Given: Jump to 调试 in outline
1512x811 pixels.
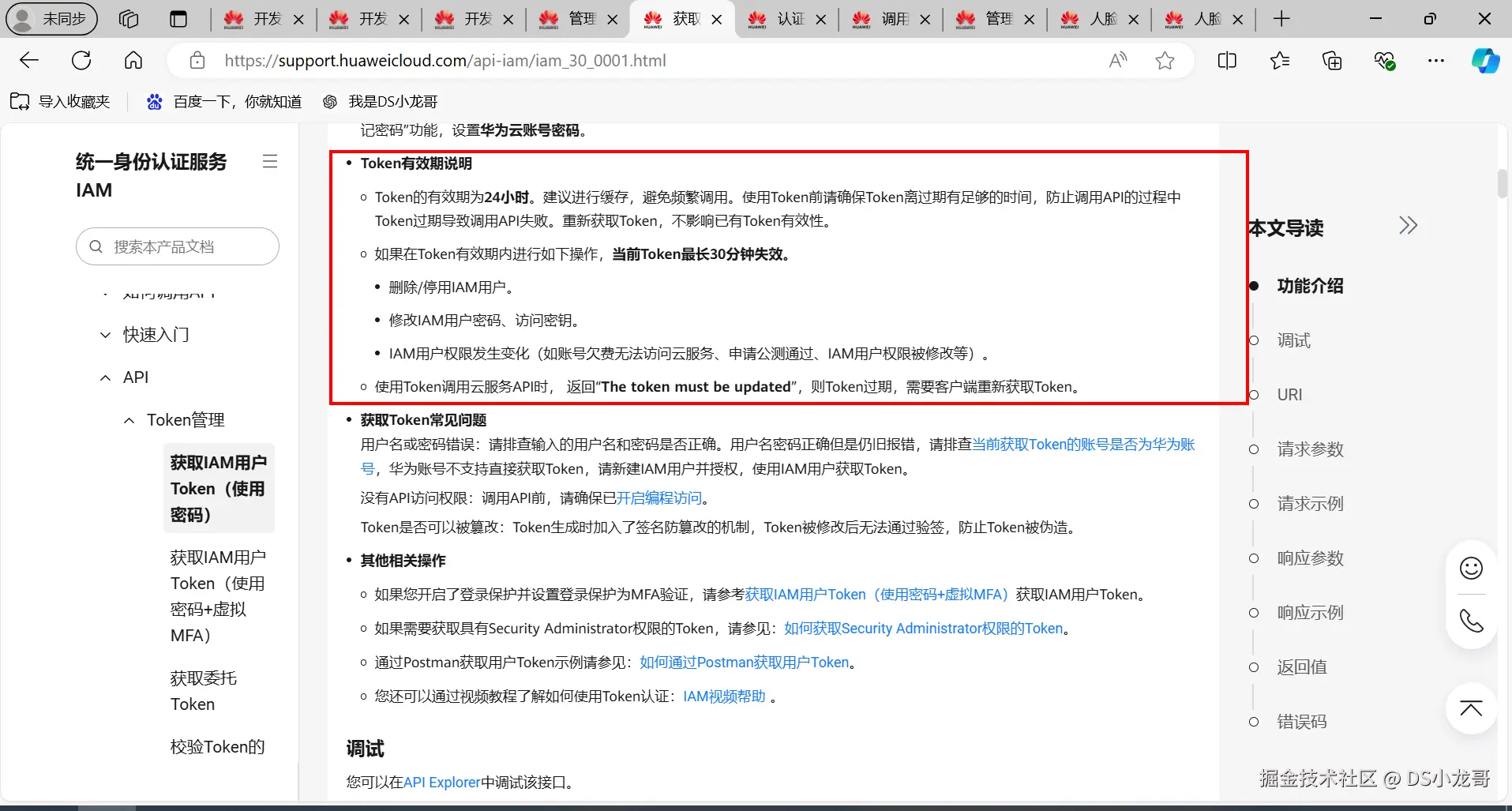Looking at the screenshot, I should [x=1294, y=340].
